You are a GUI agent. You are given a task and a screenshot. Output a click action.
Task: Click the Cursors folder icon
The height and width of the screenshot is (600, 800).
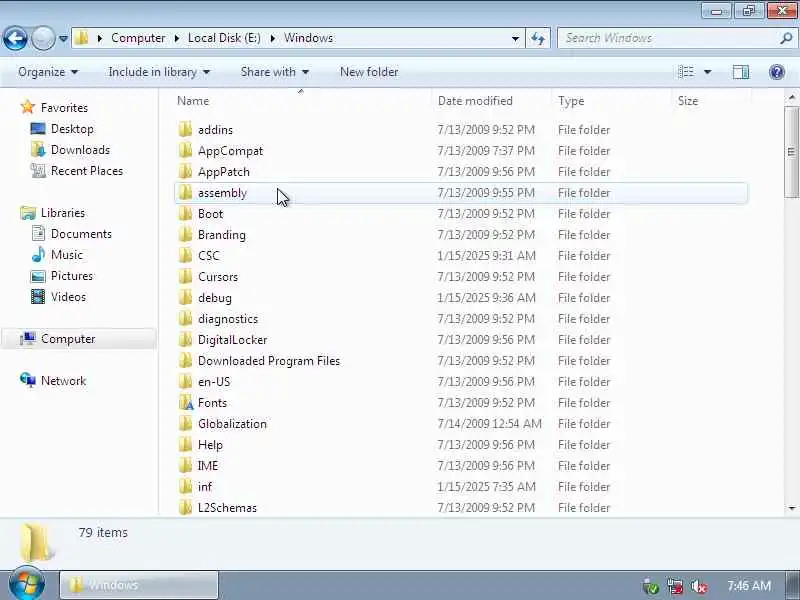[185, 277]
